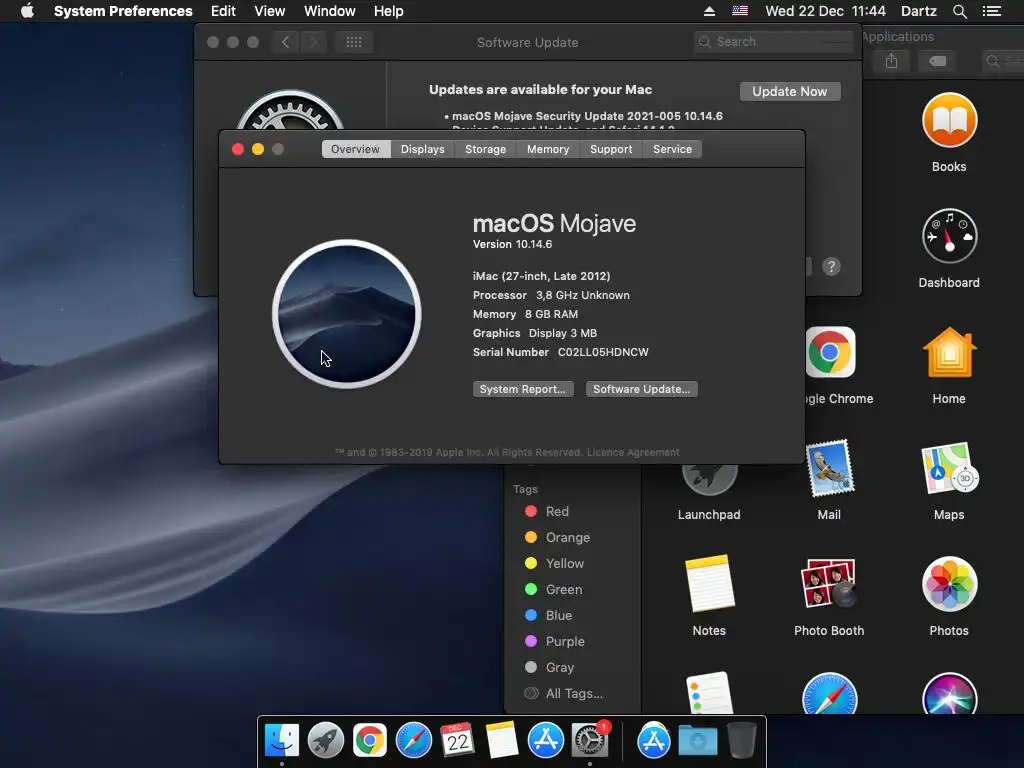Open the Maps app icon

949,469
